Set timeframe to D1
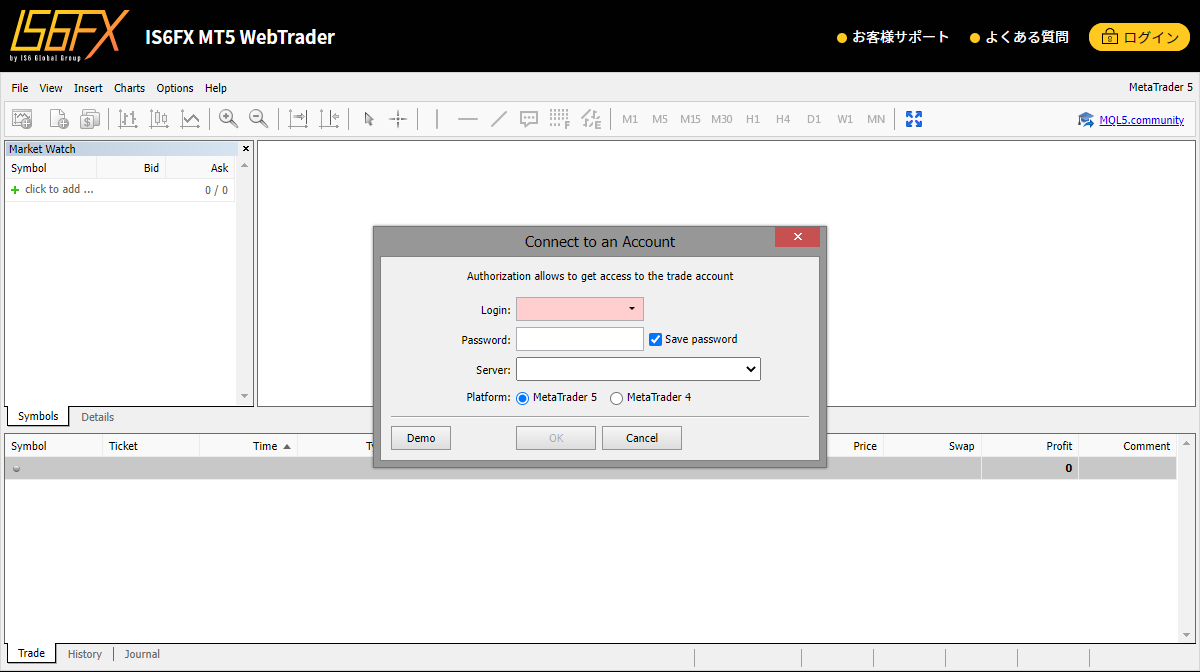 (x=814, y=119)
